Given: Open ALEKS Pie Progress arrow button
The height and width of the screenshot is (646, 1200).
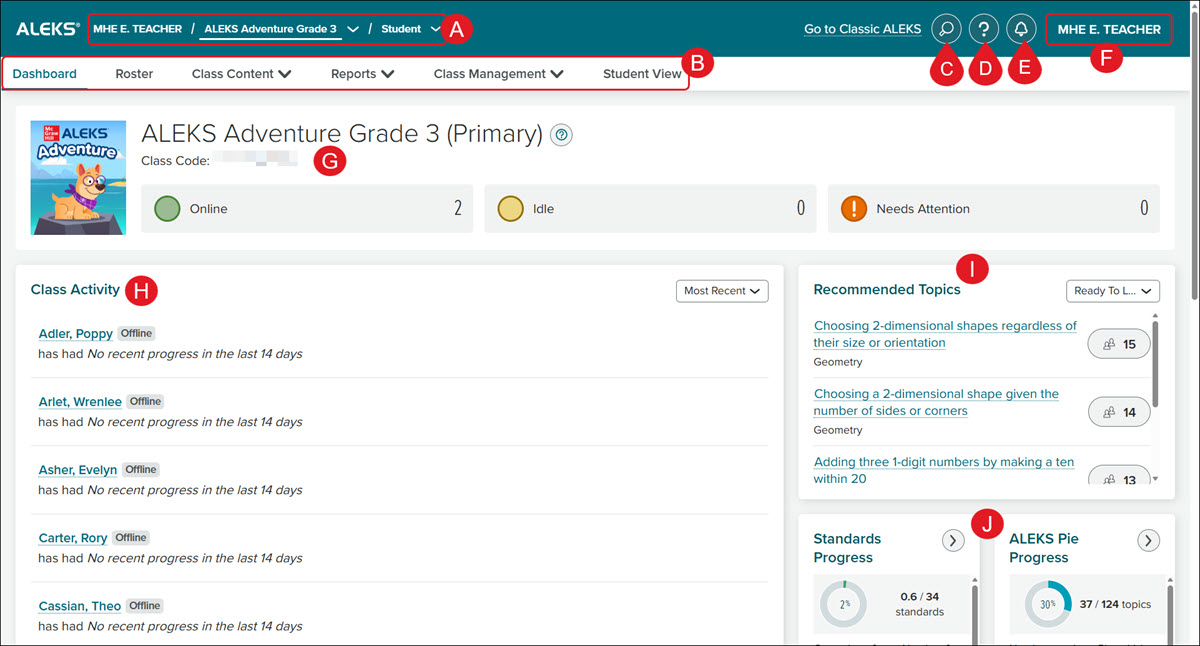Looking at the screenshot, I should click(x=1149, y=540).
